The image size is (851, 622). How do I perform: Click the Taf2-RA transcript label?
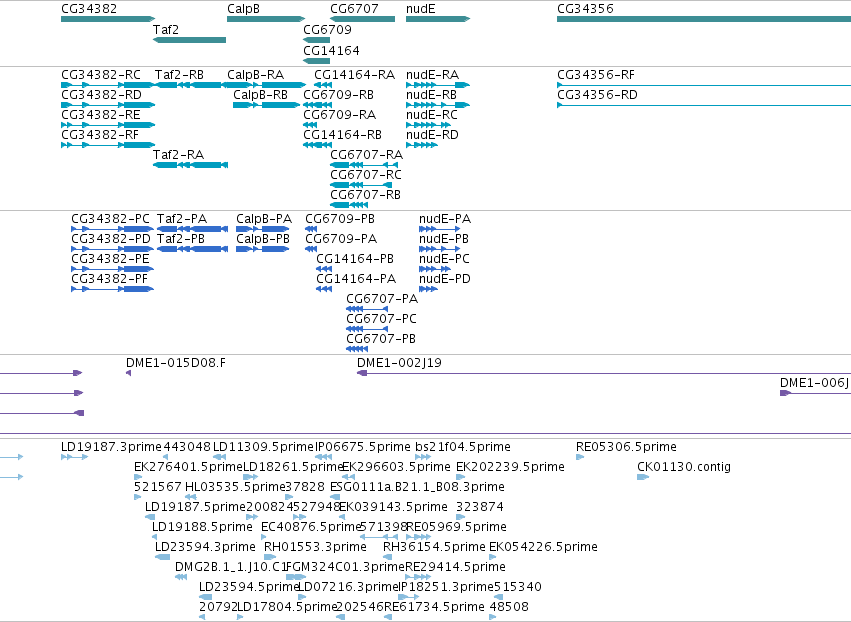pos(178,155)
